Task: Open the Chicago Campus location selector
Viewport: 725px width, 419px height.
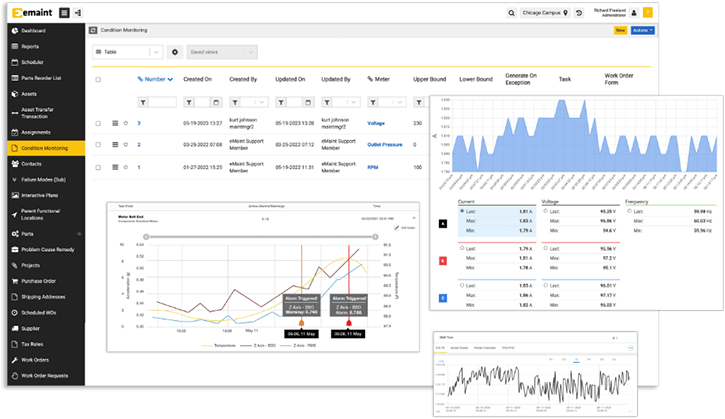Action: (x=545, y=13)
